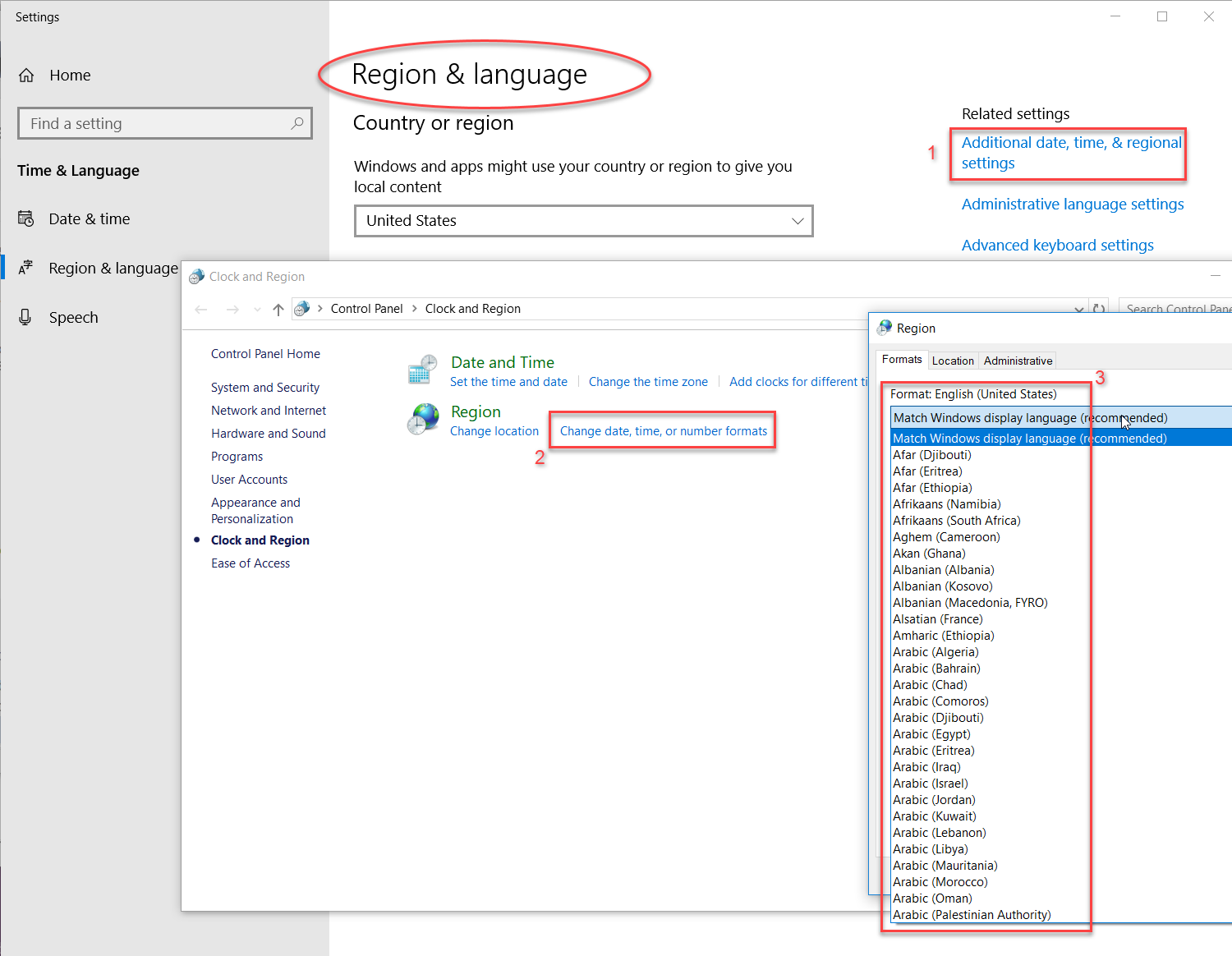Click the Control Panel address bar icon
The image size is (1232, 956).
pos(301,309)
